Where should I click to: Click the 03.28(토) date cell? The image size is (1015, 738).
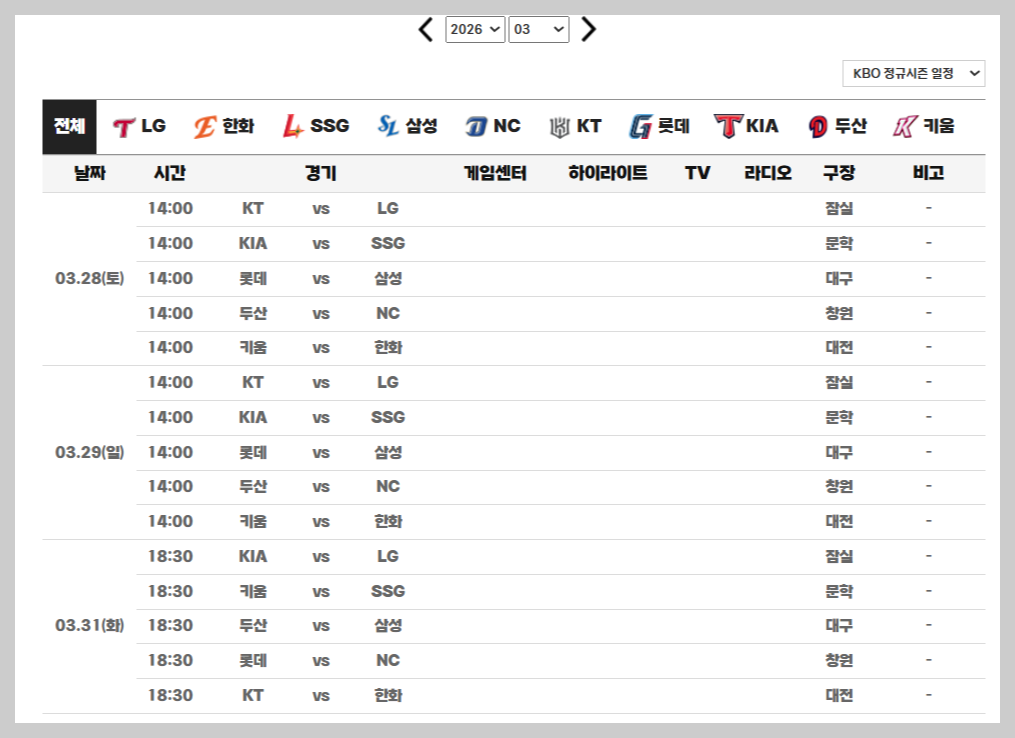pyautogui.click(x=89, y=278)
